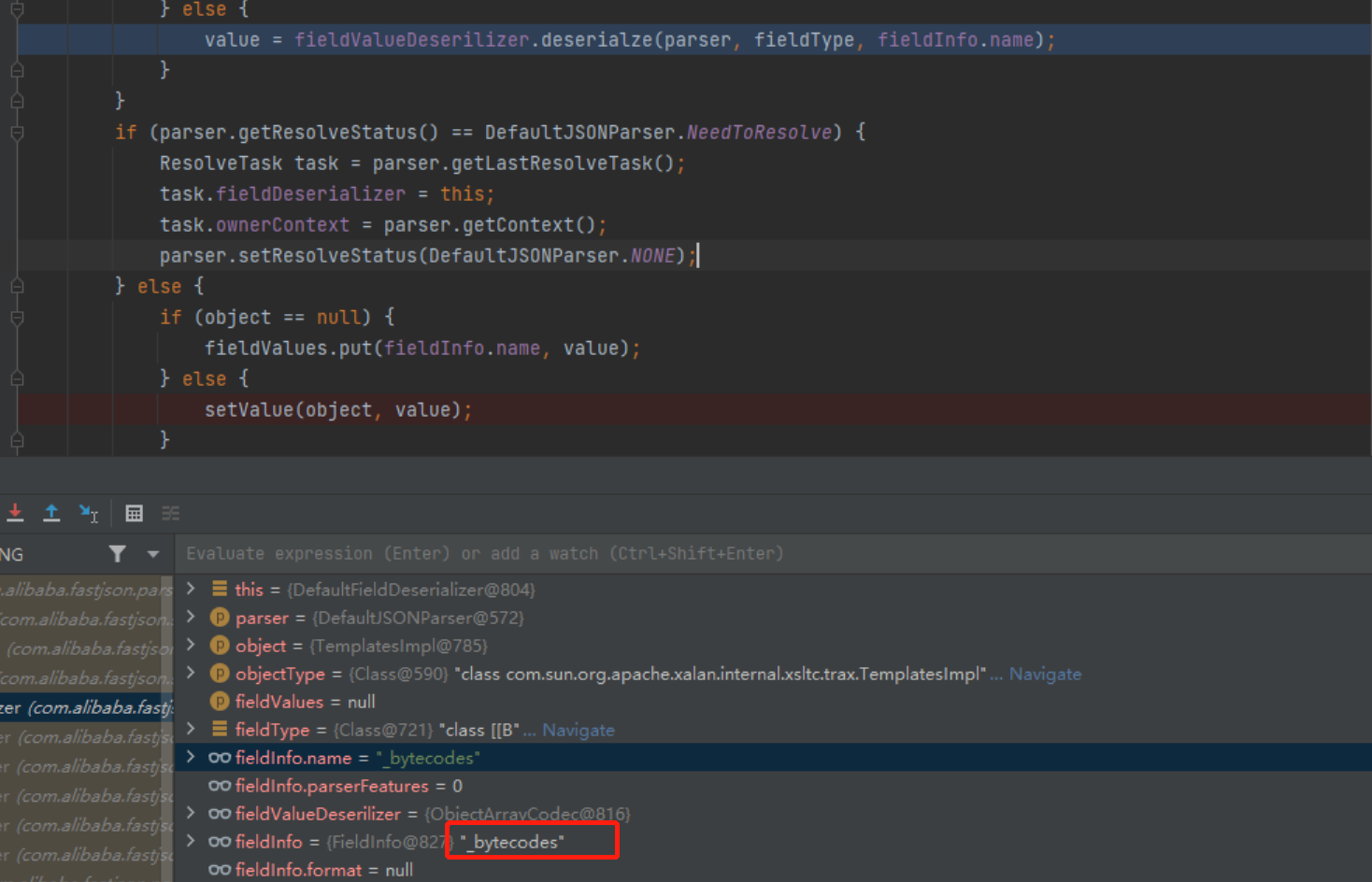Expand the 'fieldInfo = {FieldInfo@827}' watch node
This screenshot has width=1372, height=882.
[x=191, y=841]
